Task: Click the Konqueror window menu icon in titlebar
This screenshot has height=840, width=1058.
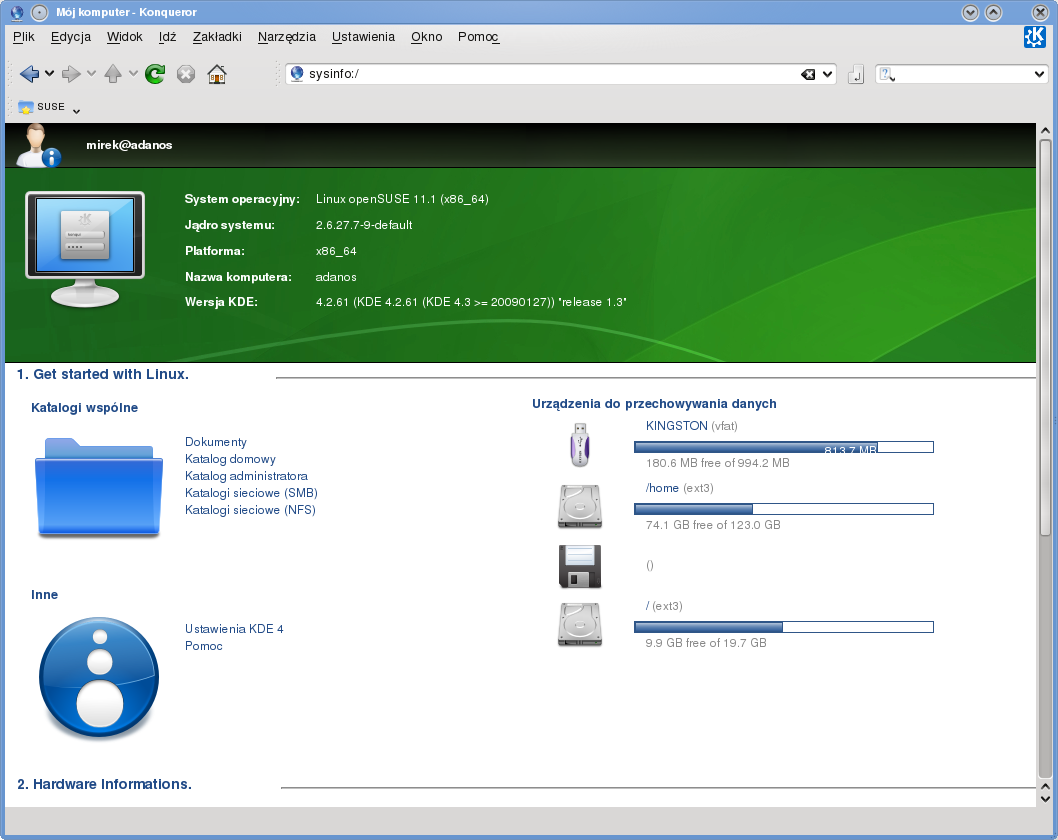Action: pos(16,12)
